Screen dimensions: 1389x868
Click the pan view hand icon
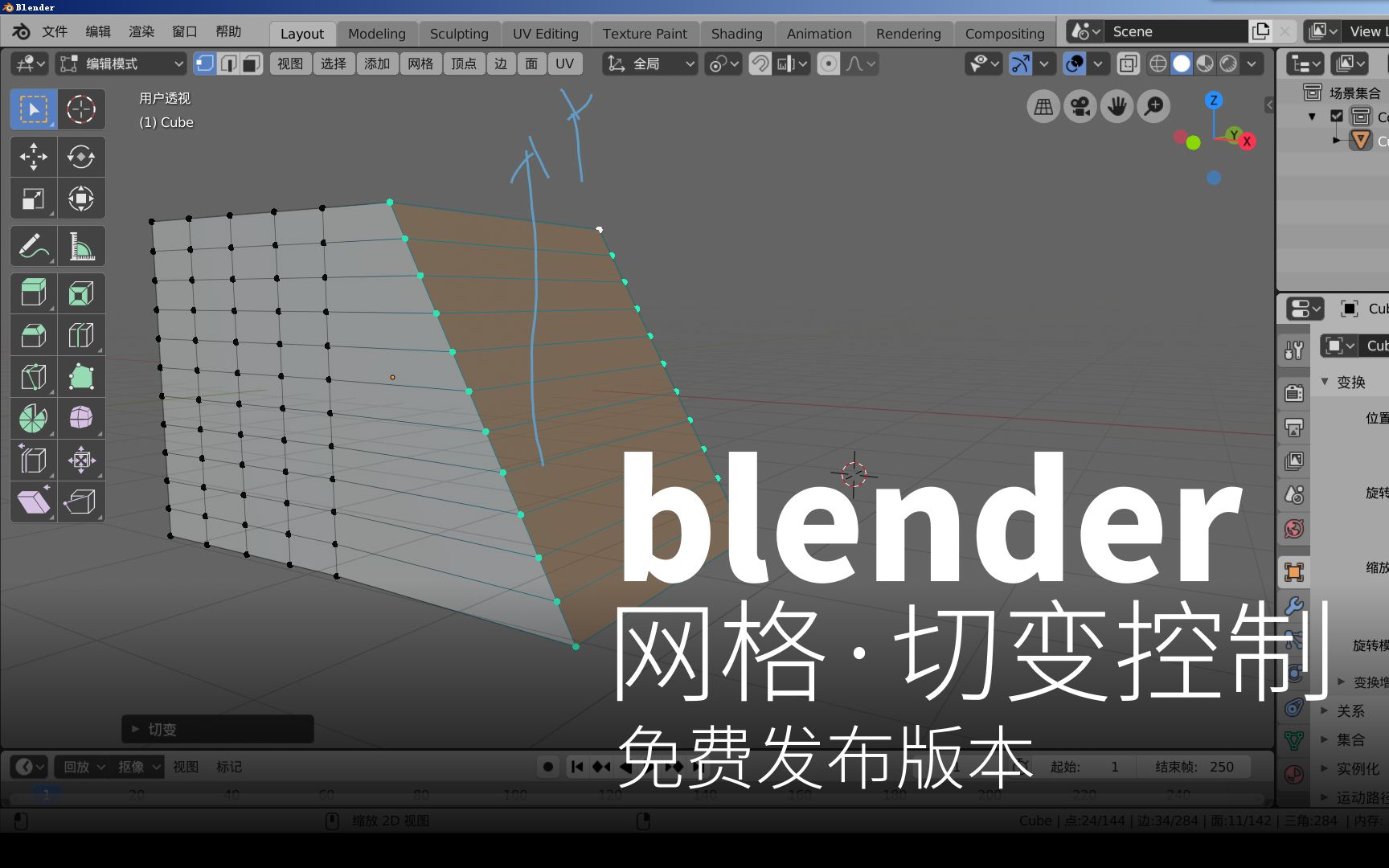click(x=1117, y=106)
